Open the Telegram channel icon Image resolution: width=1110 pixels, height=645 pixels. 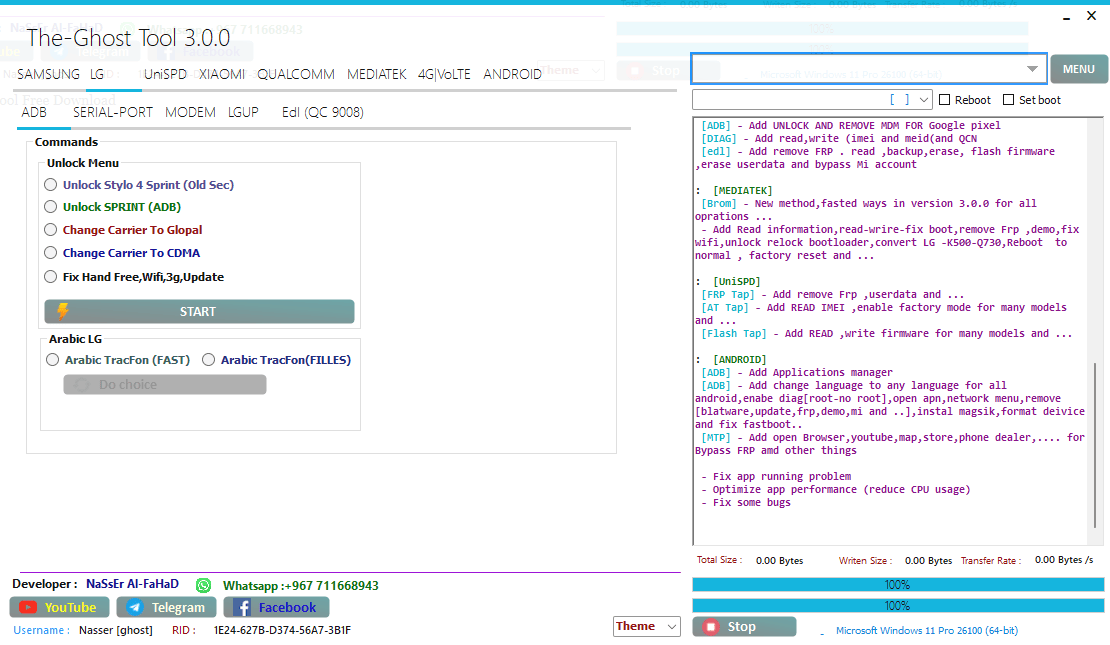point(135,607)
